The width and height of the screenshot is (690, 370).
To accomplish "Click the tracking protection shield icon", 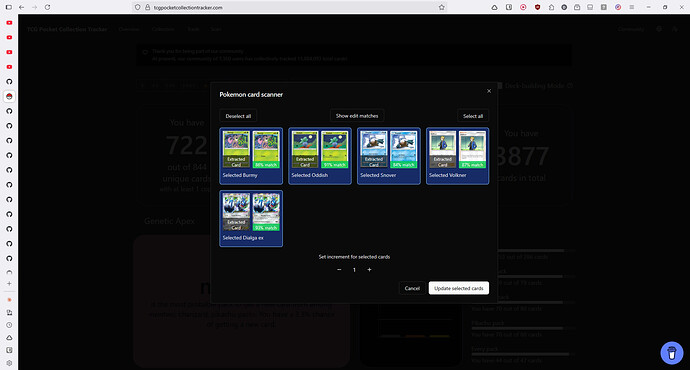I will coord(138,7).
